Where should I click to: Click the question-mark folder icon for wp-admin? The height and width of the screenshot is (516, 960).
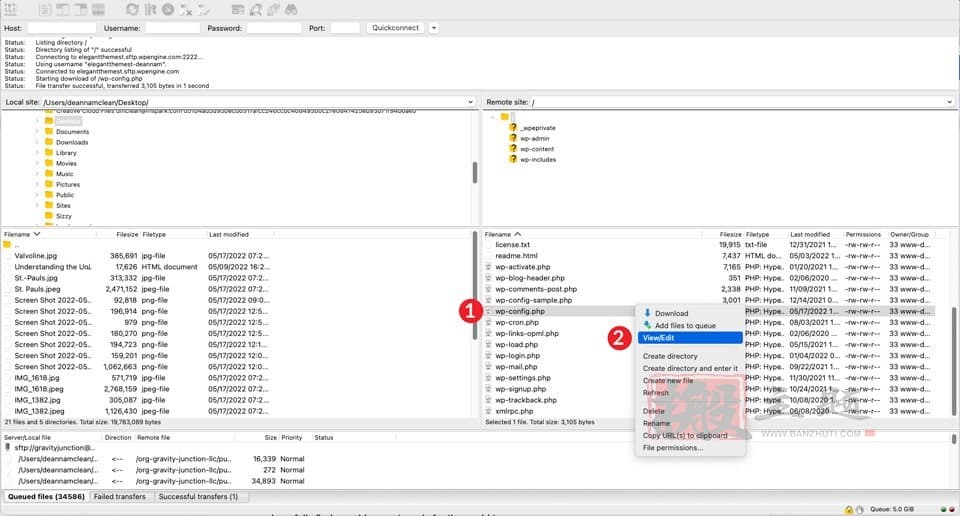[x=513, y=138]
